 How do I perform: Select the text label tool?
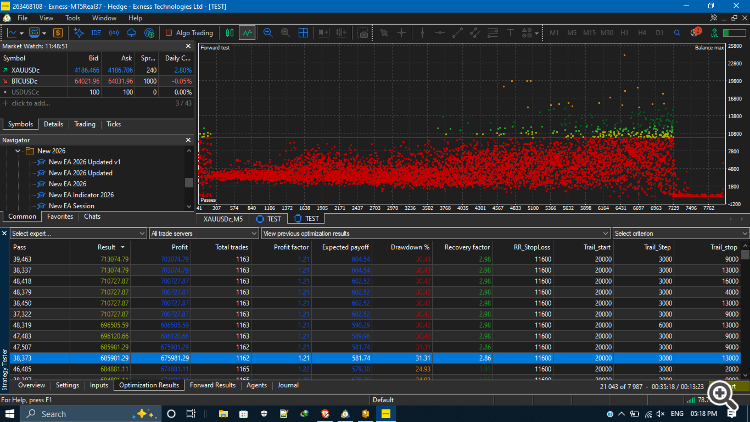pyautogui.click(x=510, y=33)
